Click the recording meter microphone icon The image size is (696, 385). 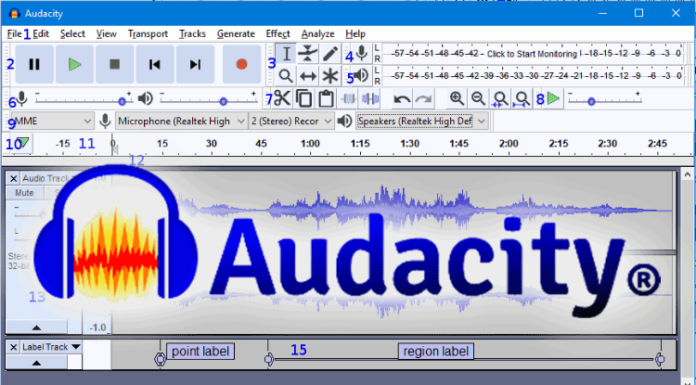coord(362,54)
